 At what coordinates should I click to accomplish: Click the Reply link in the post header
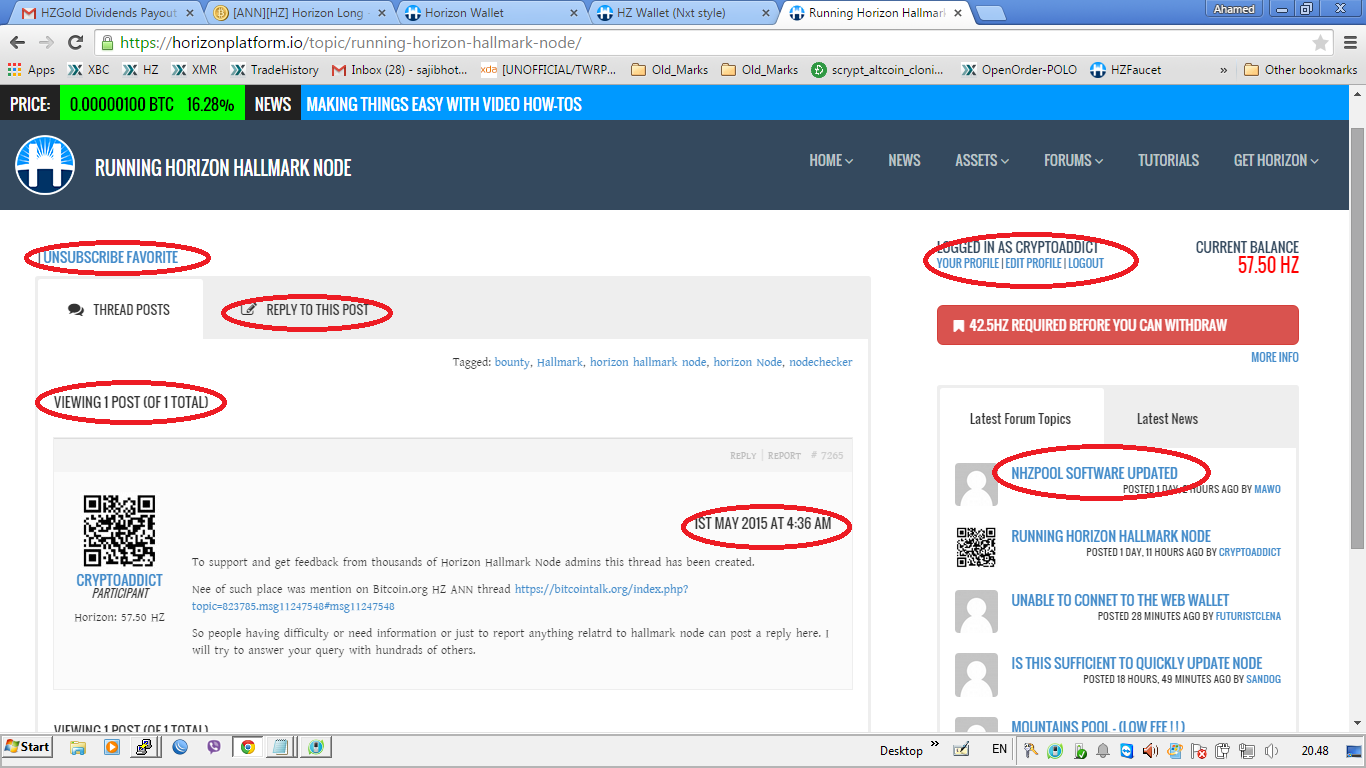coord(743,456)
